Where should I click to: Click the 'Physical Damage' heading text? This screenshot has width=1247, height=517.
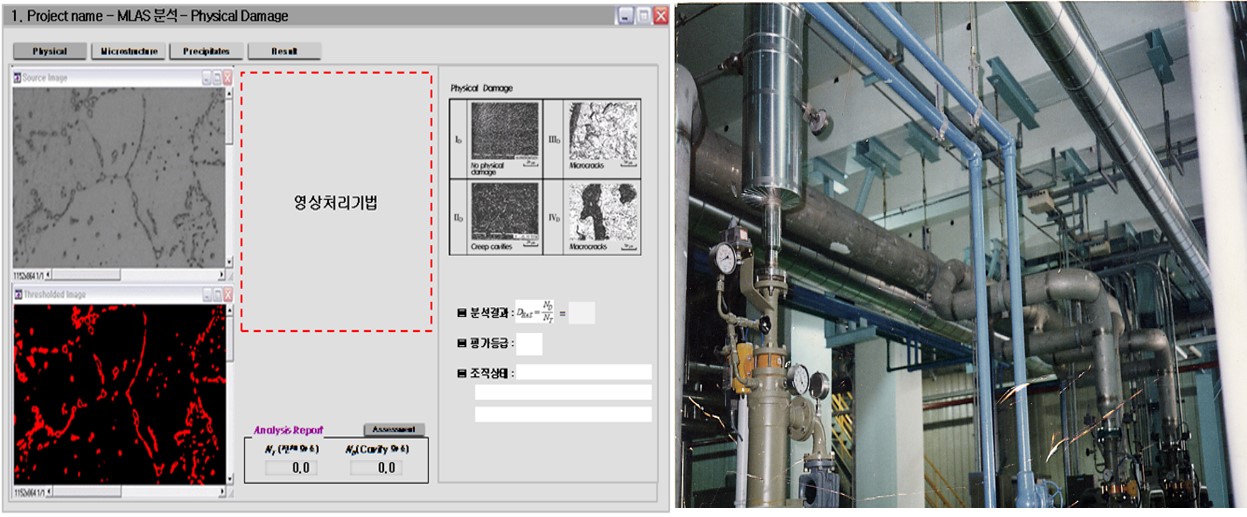click(x=481, y=88)
